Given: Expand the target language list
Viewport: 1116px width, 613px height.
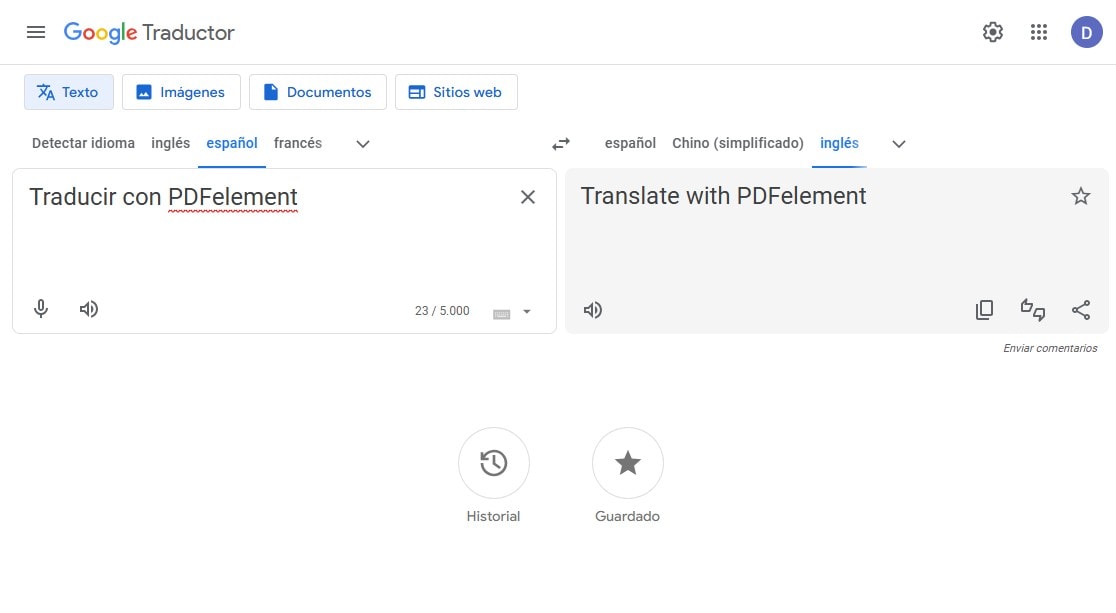Looking at the screenshot, I should 898,144.
